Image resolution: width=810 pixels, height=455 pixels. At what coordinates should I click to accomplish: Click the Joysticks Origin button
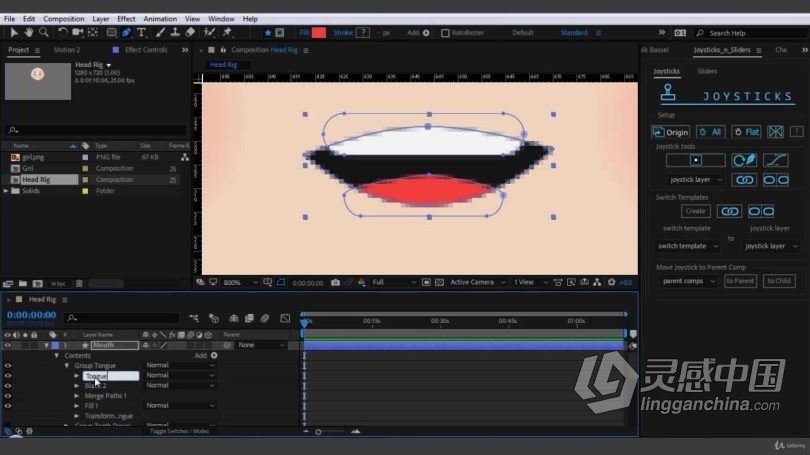click(x=670, y=132)
